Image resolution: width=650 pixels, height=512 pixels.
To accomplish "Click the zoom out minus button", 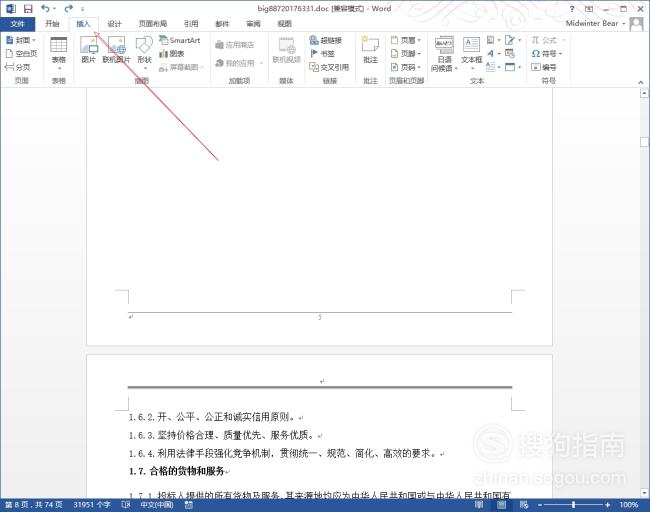I will click(540, 505).
